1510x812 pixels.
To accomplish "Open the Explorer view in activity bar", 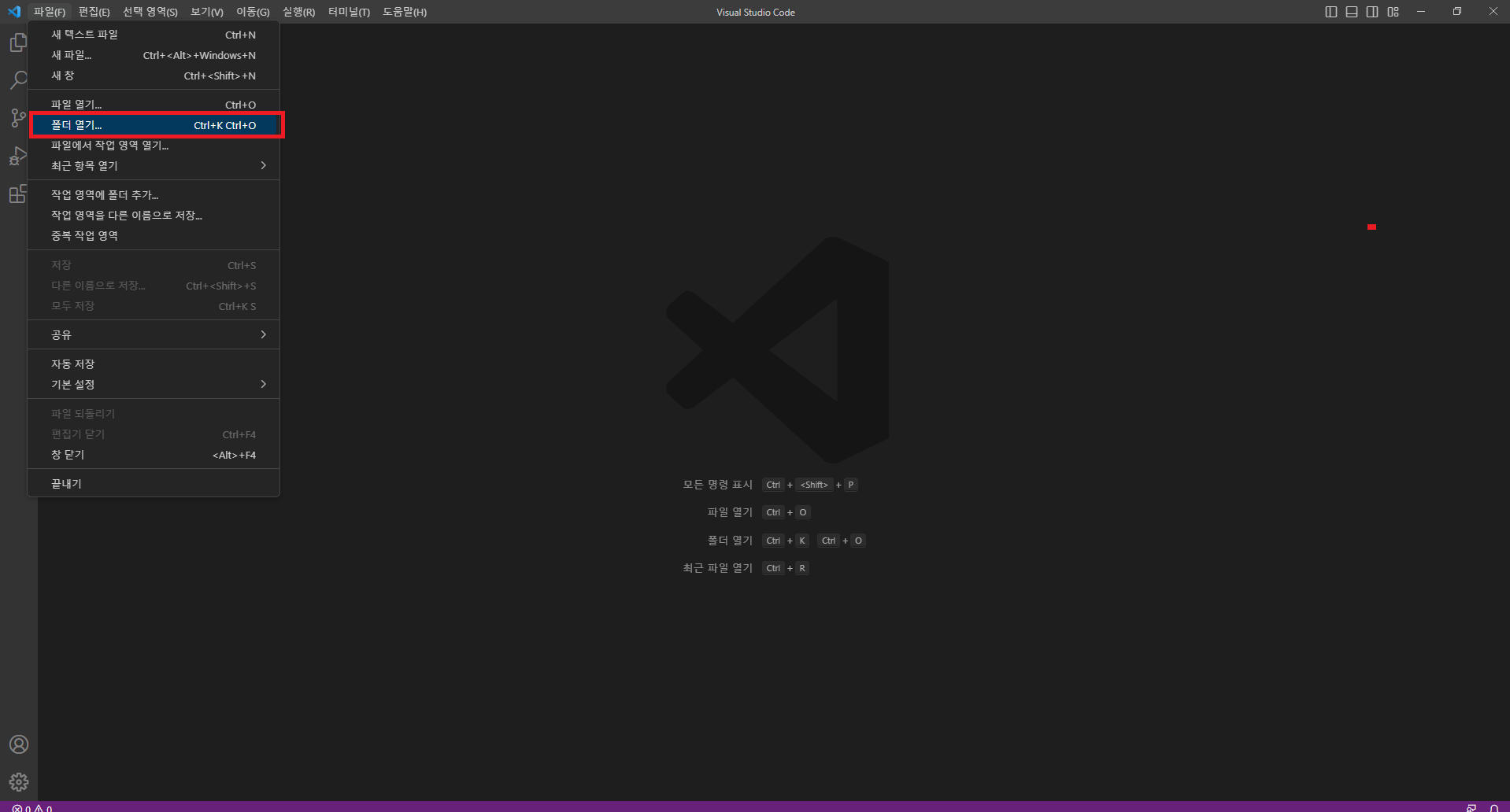I will coord(18,42).
